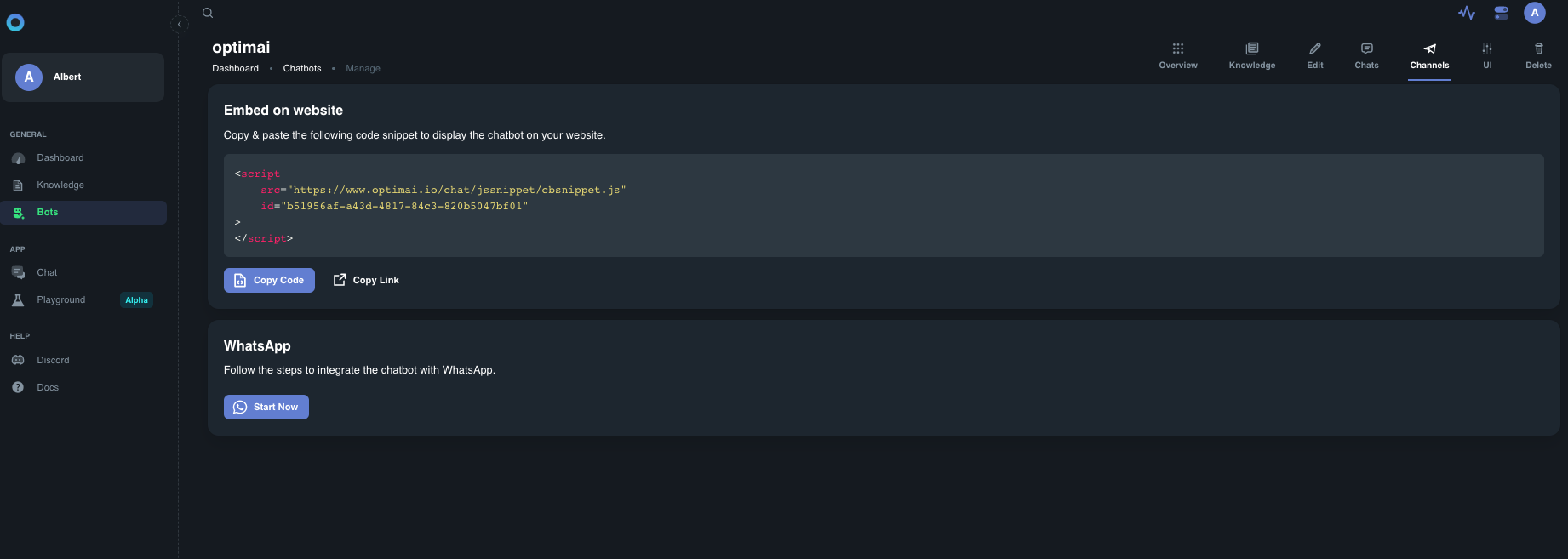Click the Chats message icon
This screenshot has height=559, width=1568.
[1367, 48]
